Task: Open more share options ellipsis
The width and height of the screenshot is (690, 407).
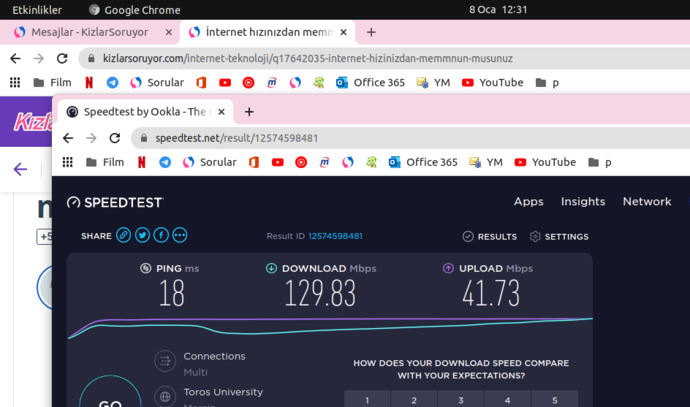Action: coord(180,235)
